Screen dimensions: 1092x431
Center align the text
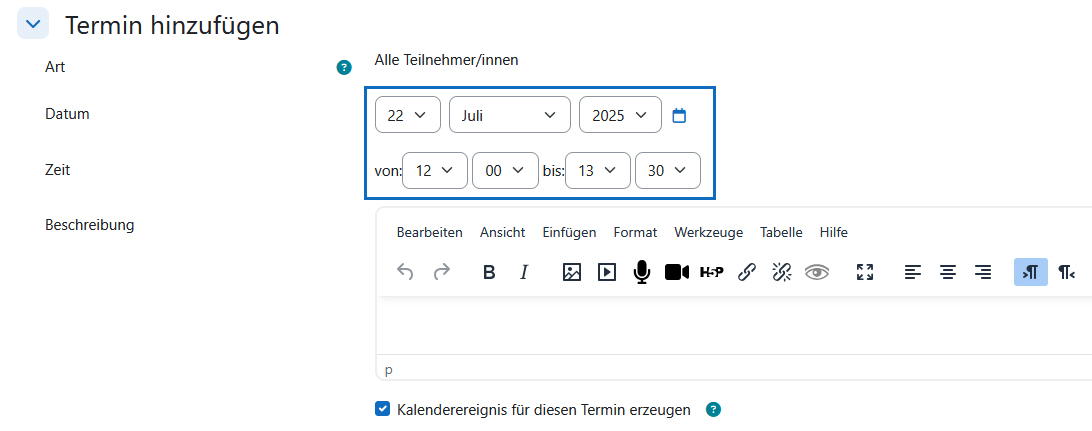pos(947,272)
